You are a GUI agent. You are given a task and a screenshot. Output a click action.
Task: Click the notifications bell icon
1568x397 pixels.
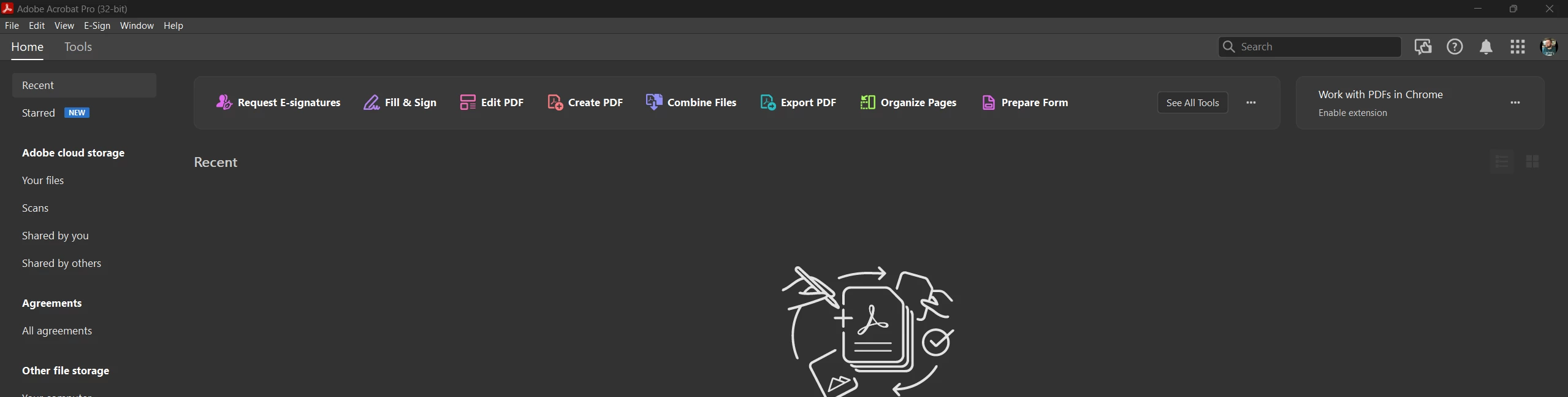tap(1486, 47)
